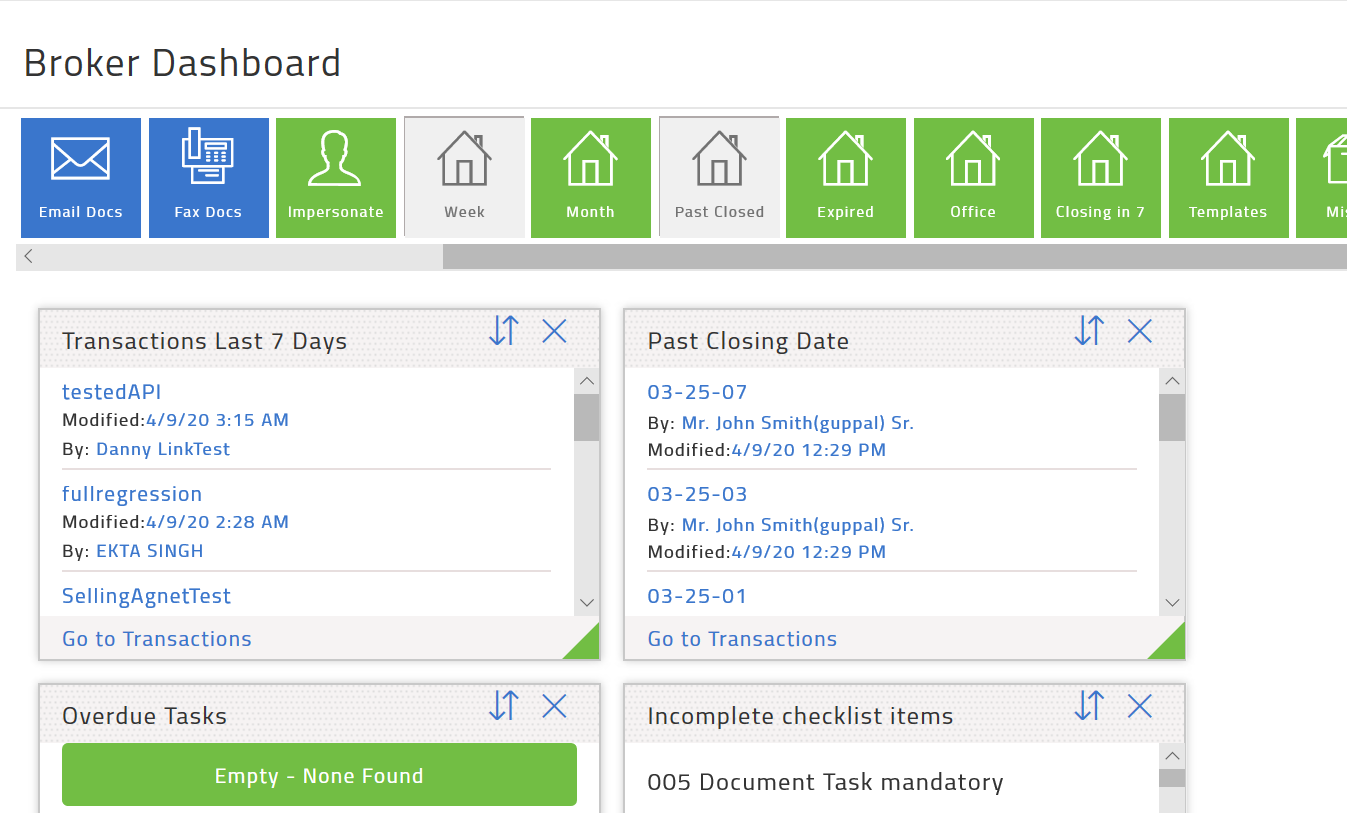
Task: Switch to the Week transactions view
Action: coord(463,177)
